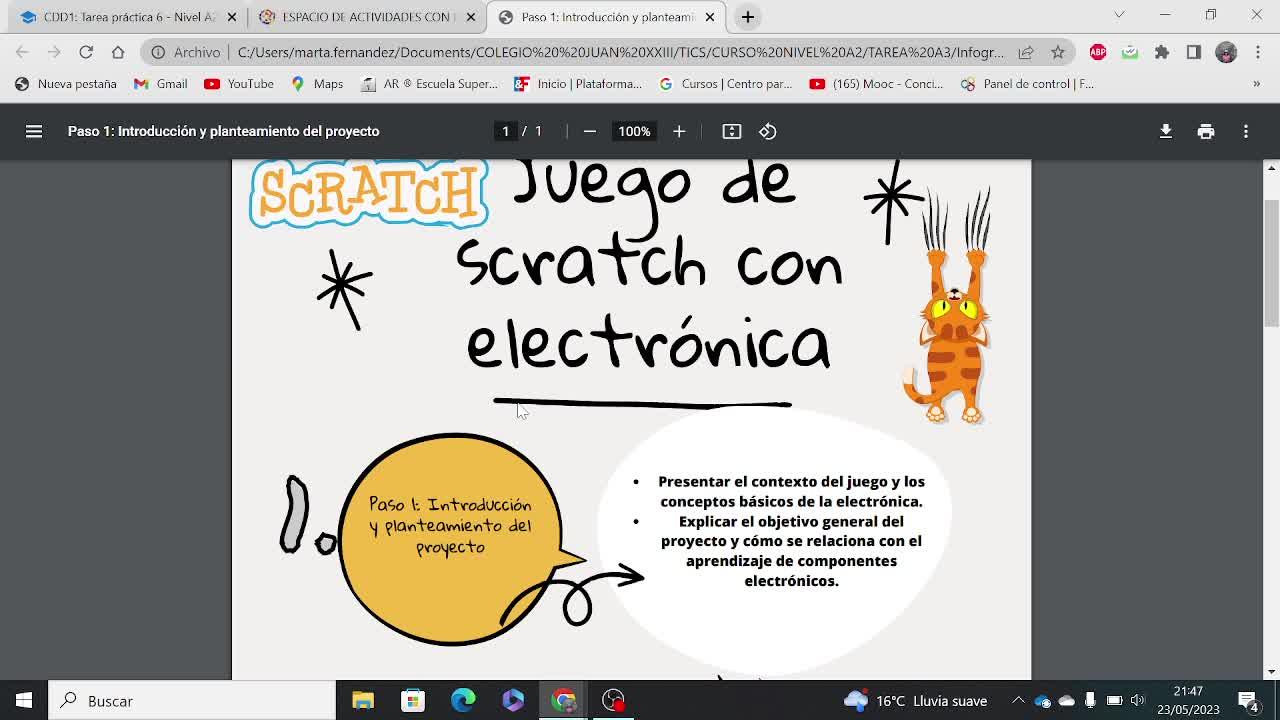The height and width of the screenshot is (720, 1280).
Task: Open the Inicio | Plataforma bookmark
Action: [578, 84]
